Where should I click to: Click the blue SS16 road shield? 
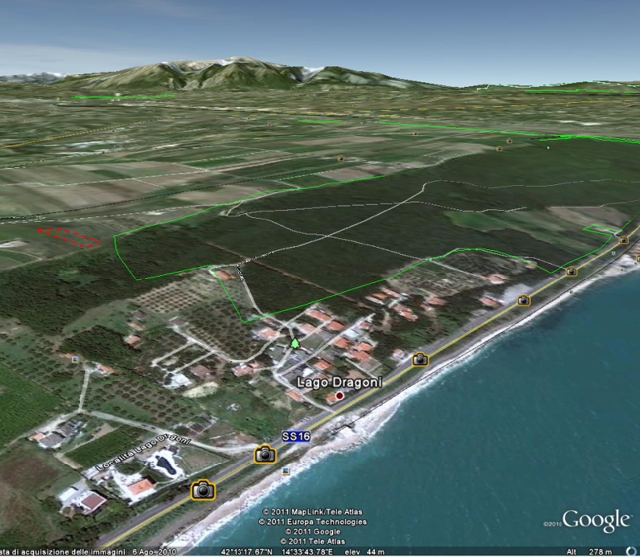[x=294, y=436]
